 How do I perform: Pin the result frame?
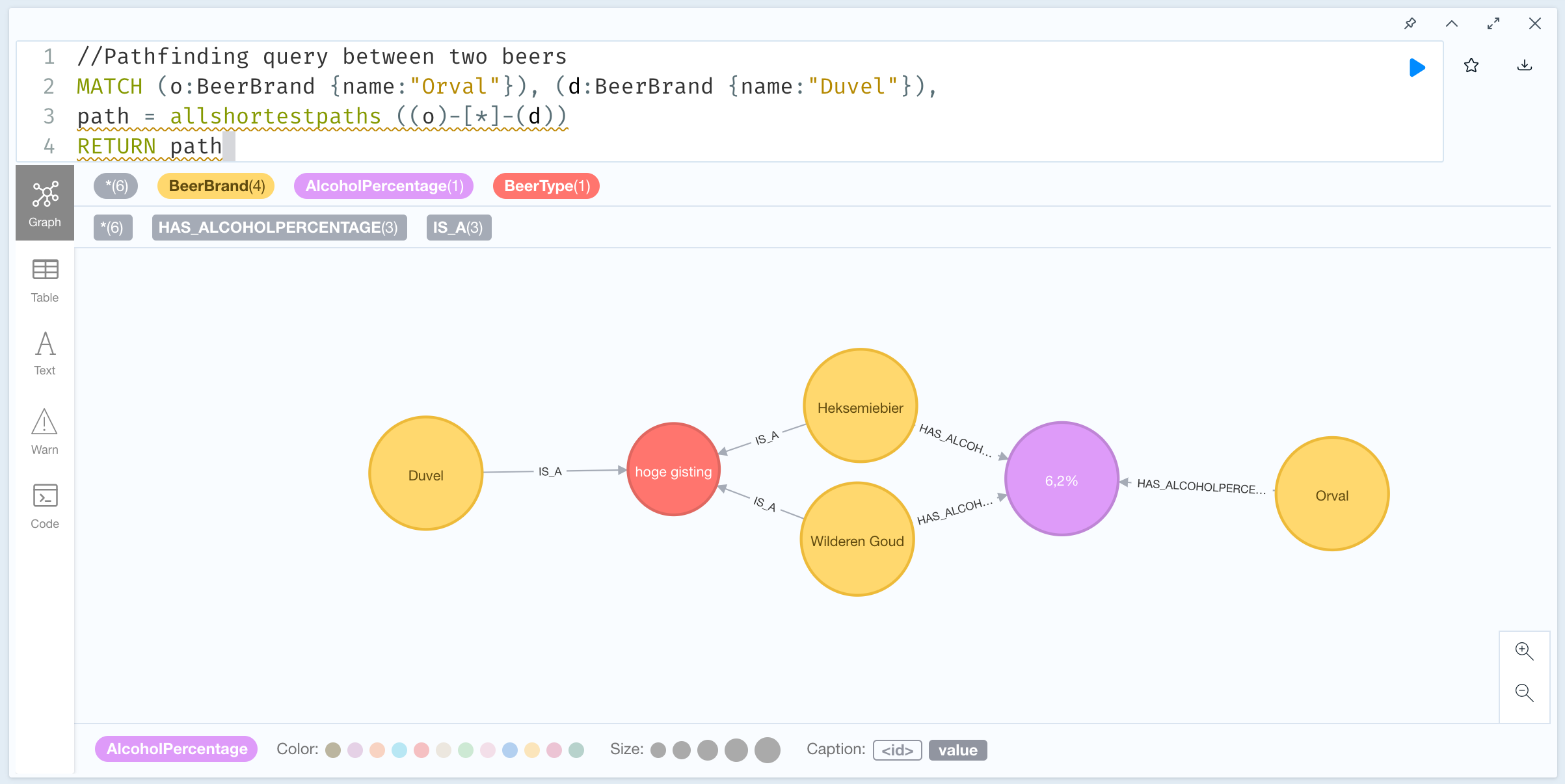pos(1410,23)
